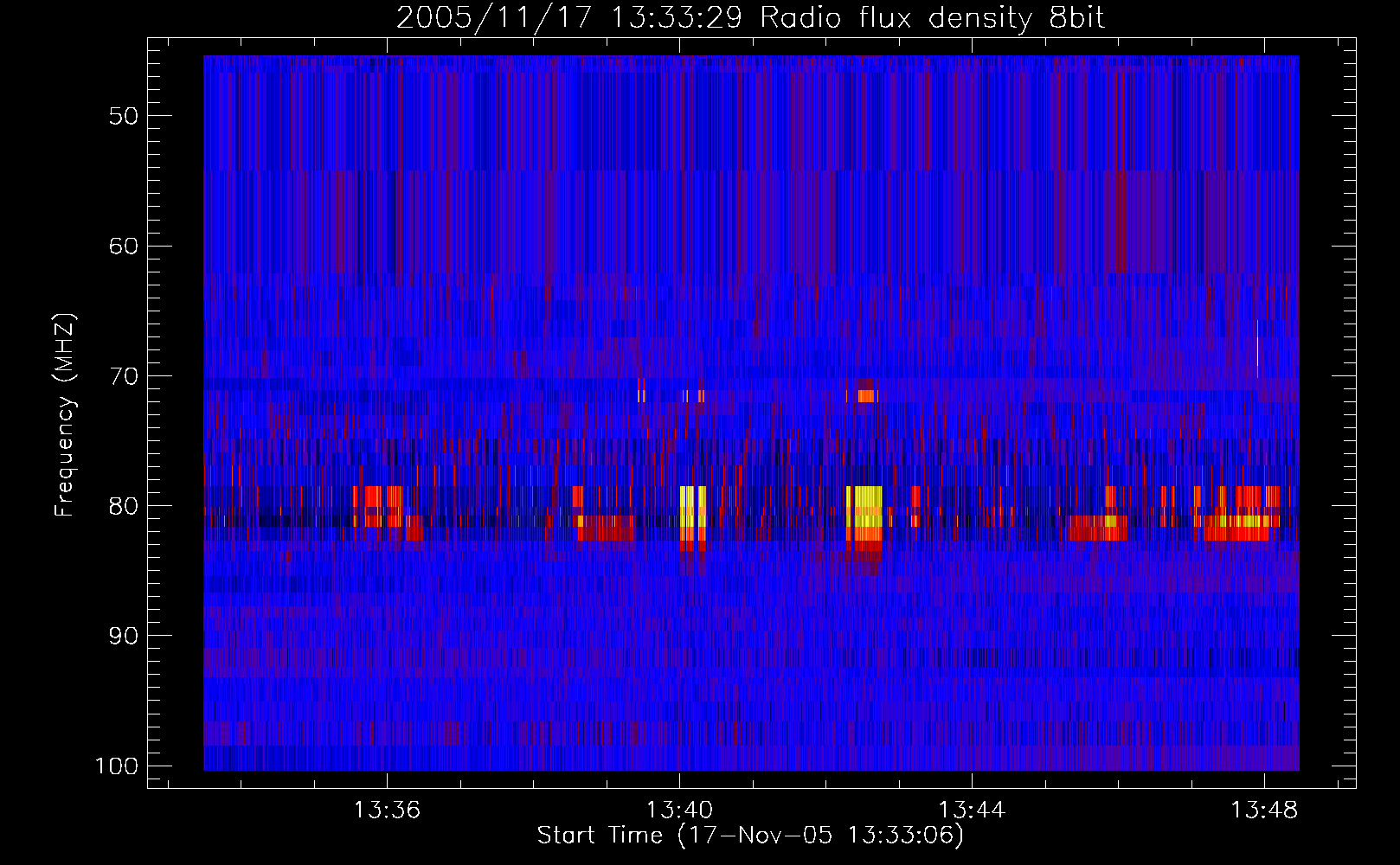Click the '13:36' time tick label
The image size is (1400, 865).
tap(387, 810)
